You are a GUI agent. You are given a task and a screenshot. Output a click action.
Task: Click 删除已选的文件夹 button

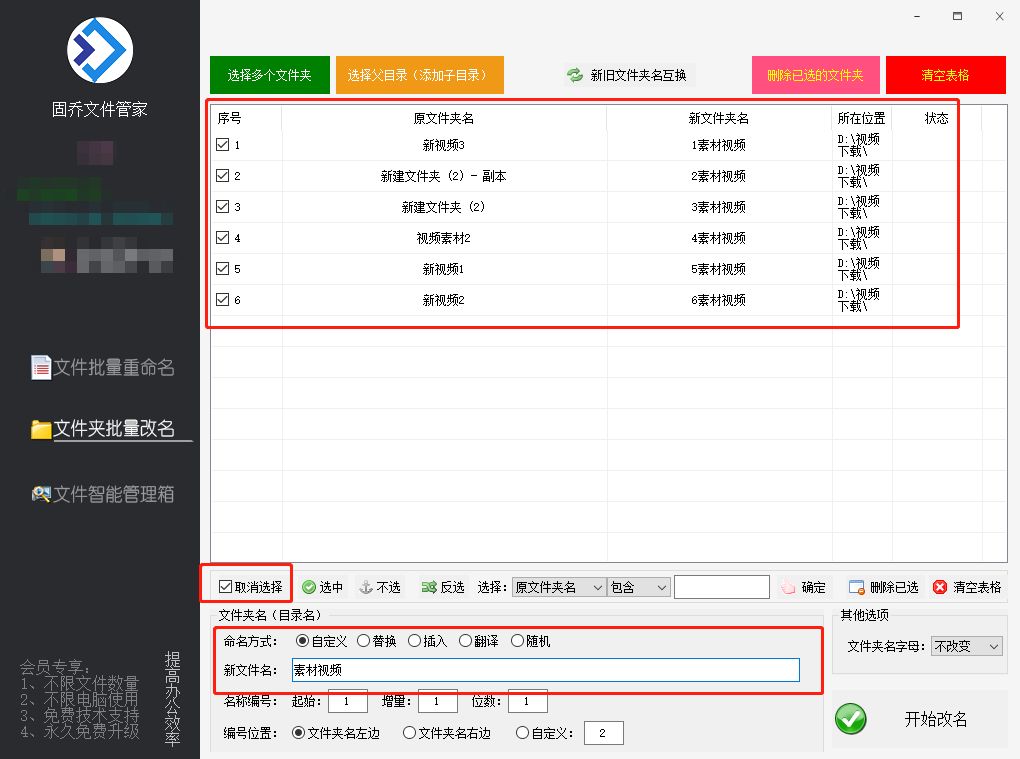(x=815, y=75)
